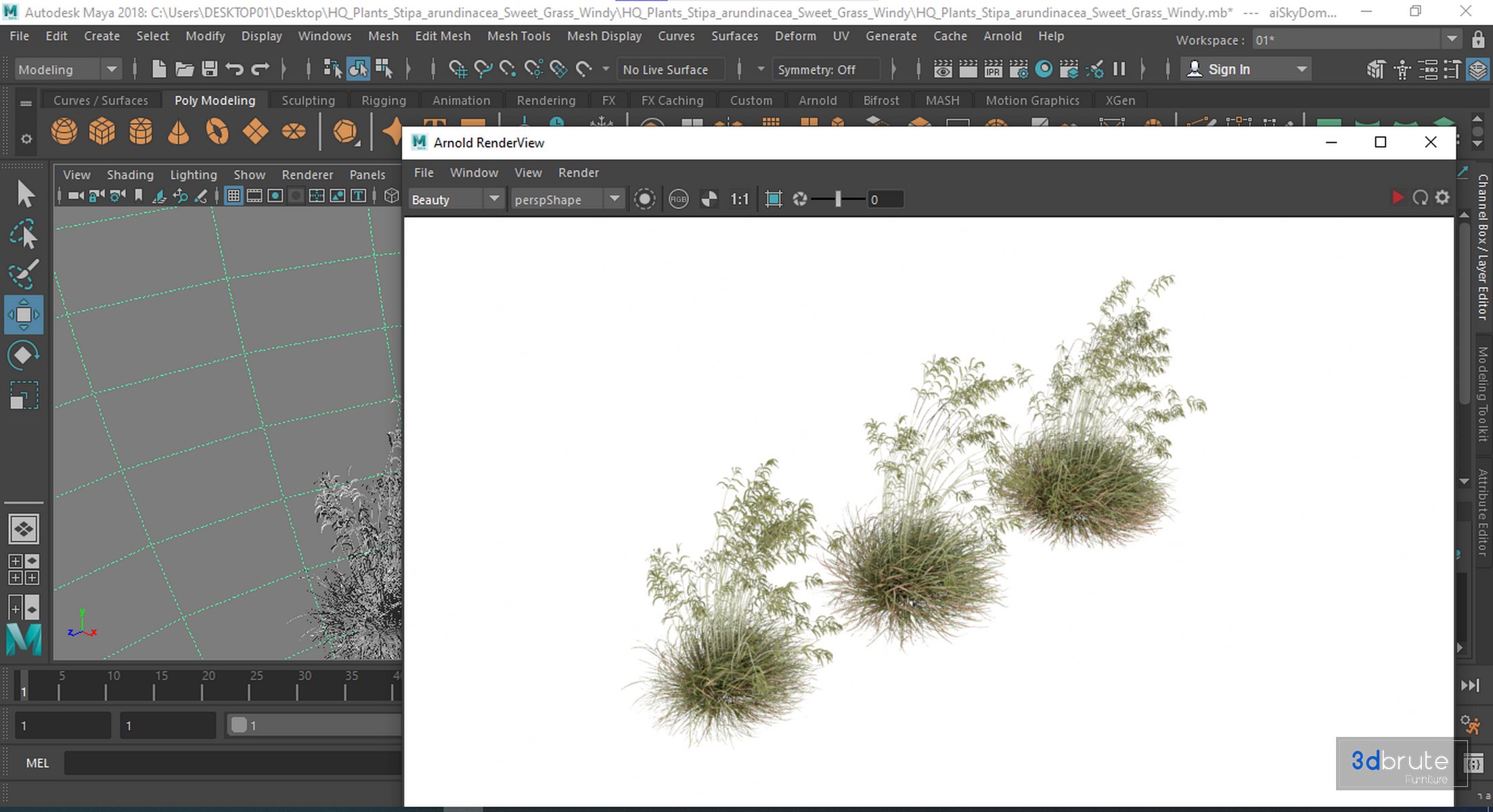The image size is (1493, 812).
Task: Create a polygon cube from shelf
Action: pos(102,131)
